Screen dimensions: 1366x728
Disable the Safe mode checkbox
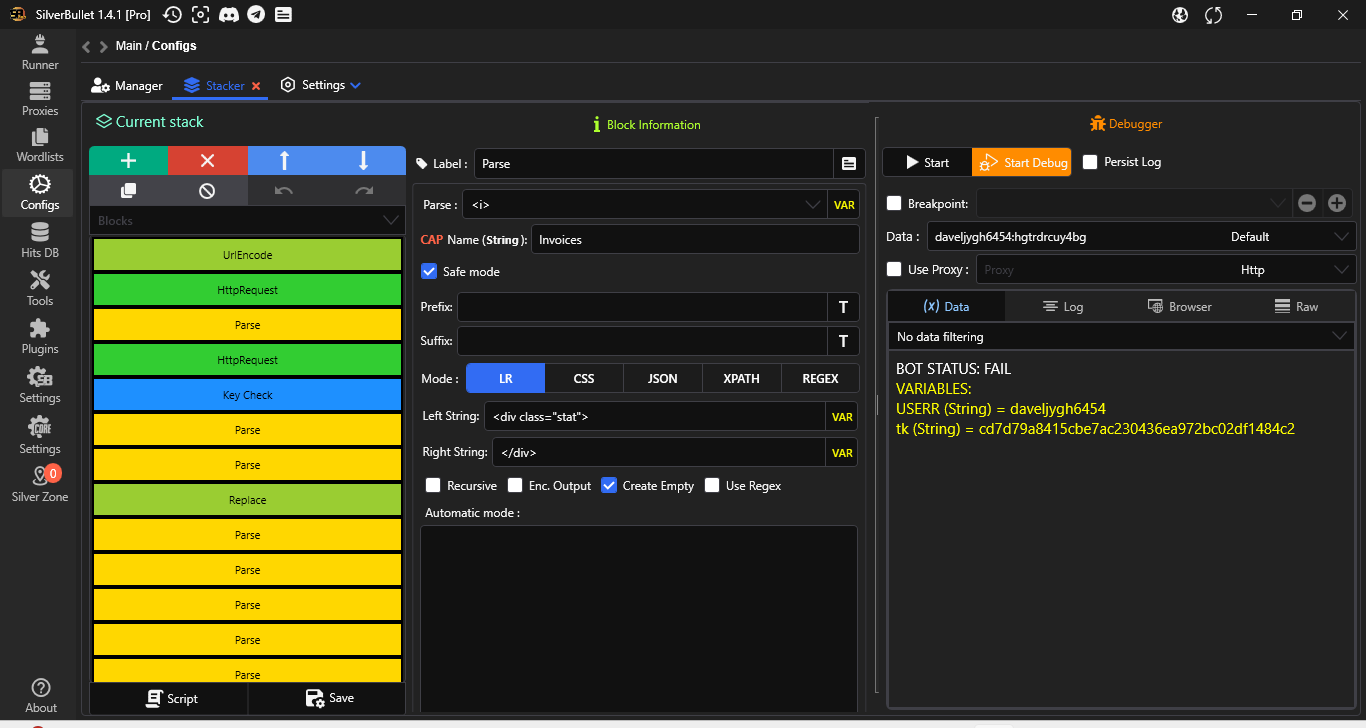tap(430, 271)
